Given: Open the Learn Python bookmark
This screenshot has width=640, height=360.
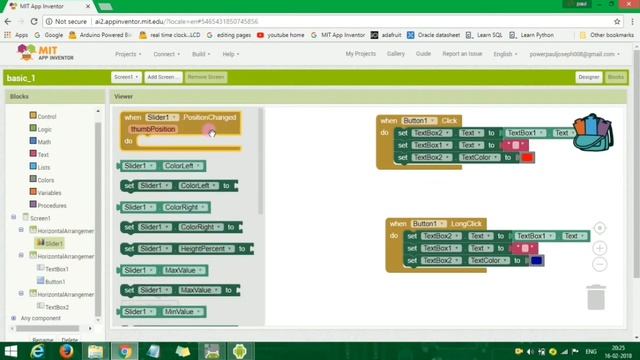Looking at the screenshot, I should tap(531, 35).
